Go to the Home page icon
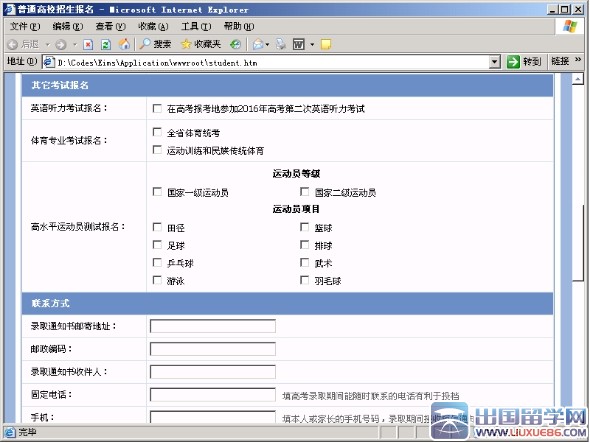590x443 pixels. point(124,44)
